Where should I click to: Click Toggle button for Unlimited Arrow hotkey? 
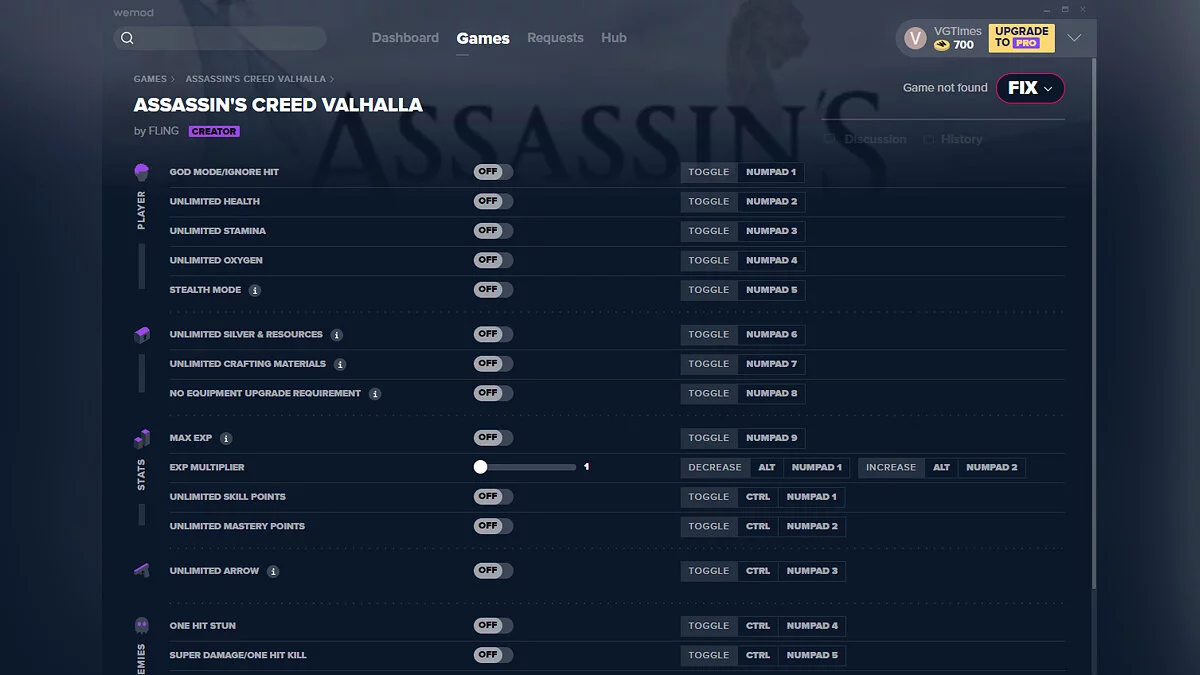point(709,571)
